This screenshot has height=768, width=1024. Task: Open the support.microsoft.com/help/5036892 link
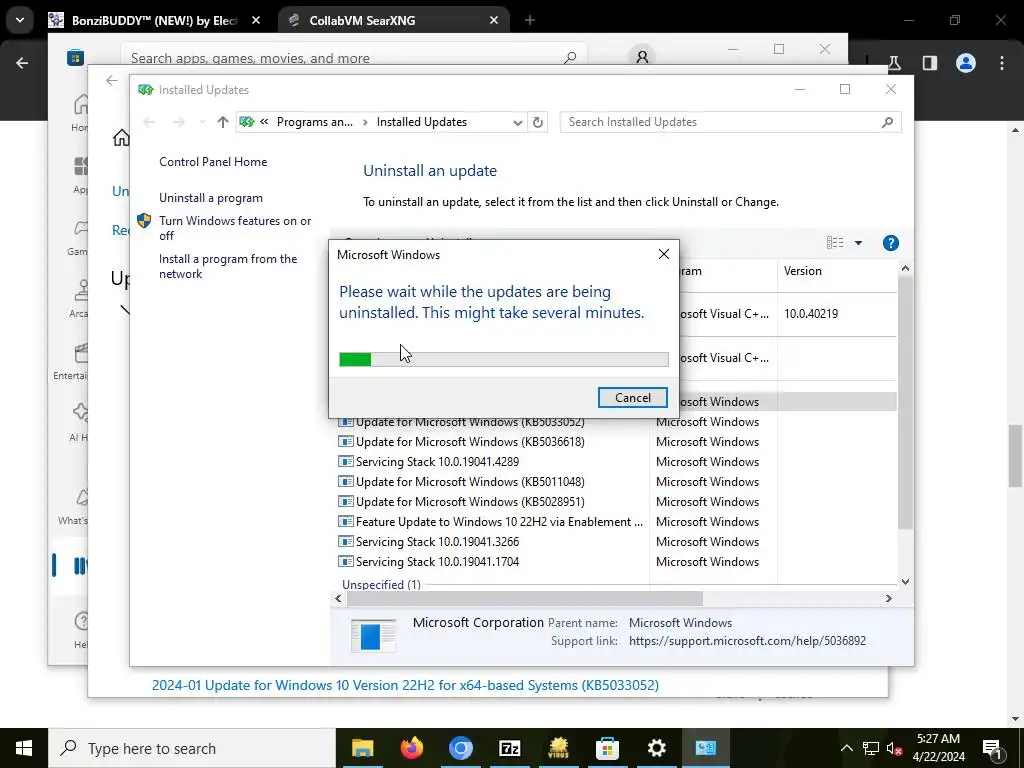(x=747, y=641)
